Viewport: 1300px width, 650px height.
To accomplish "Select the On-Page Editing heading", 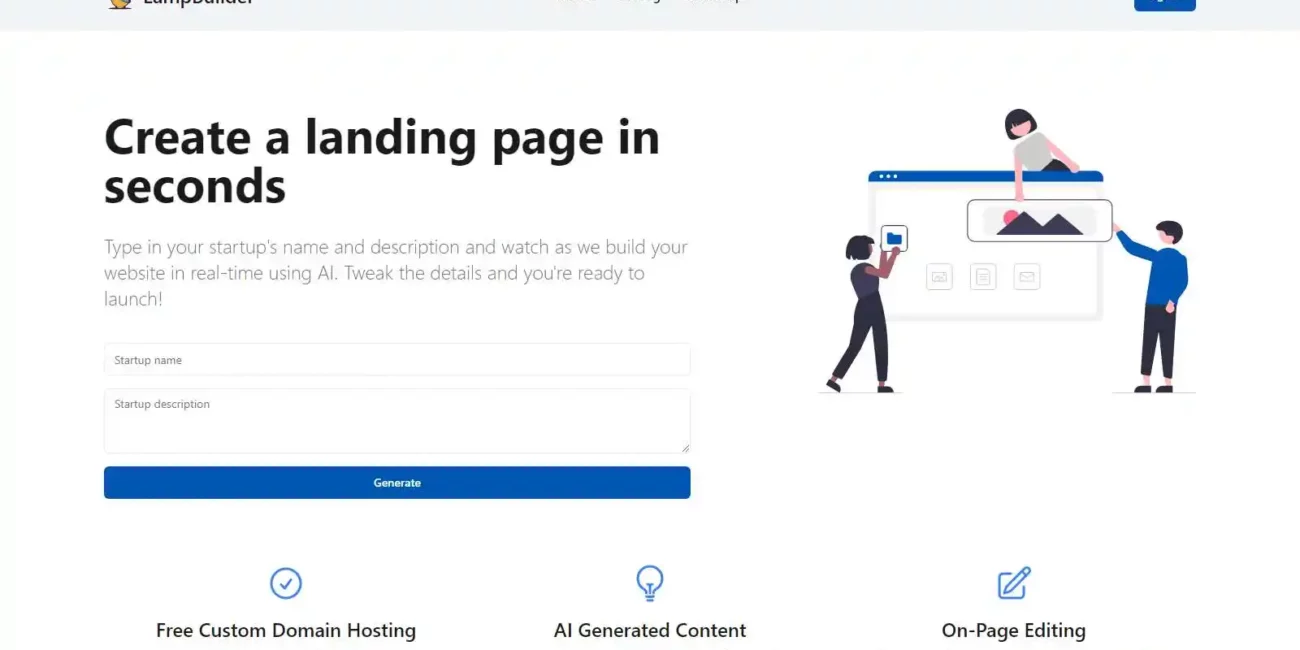I will (1014, 630).
